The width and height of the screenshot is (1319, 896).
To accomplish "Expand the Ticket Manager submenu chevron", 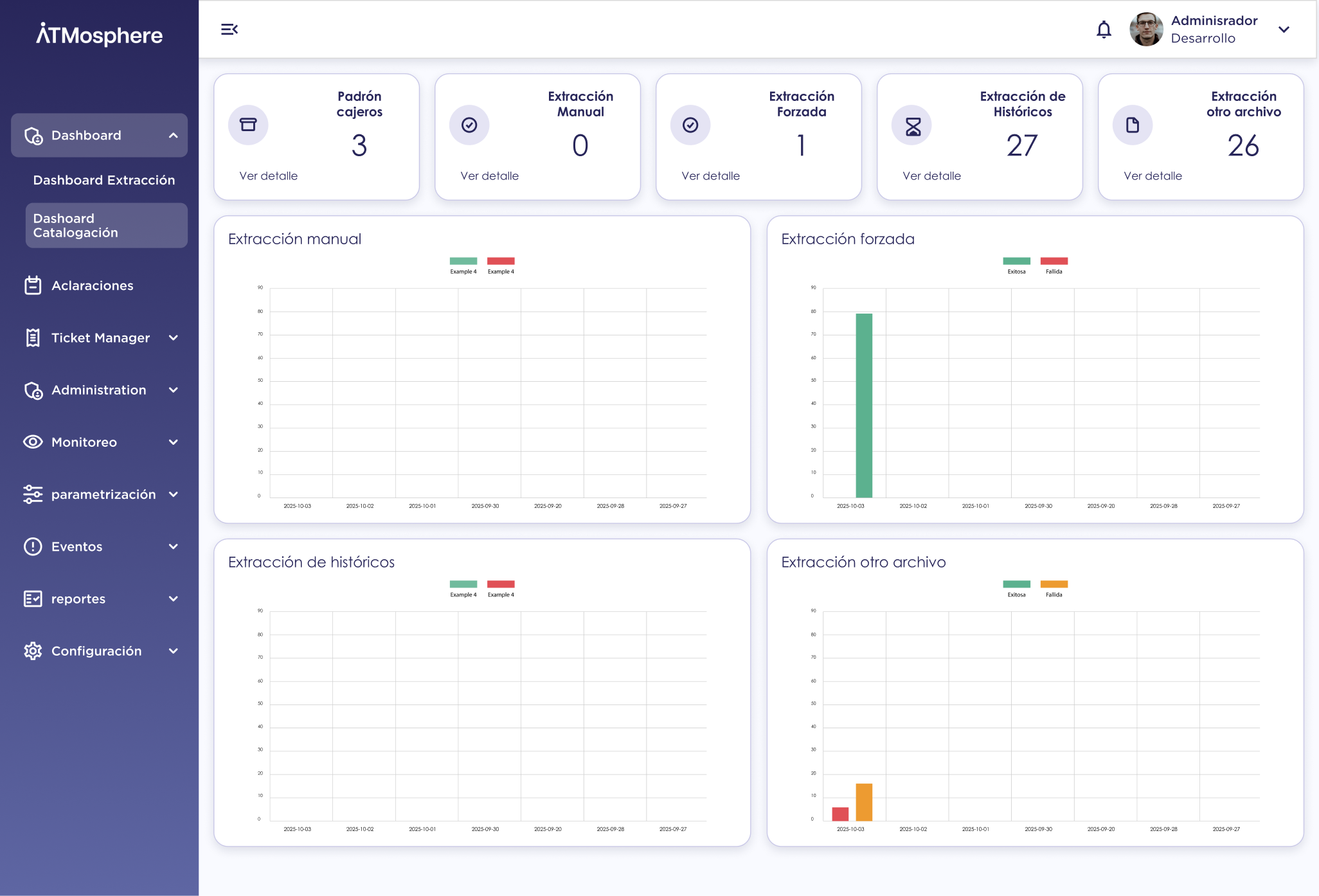I will pyautogui.click(x=174, y=338).
